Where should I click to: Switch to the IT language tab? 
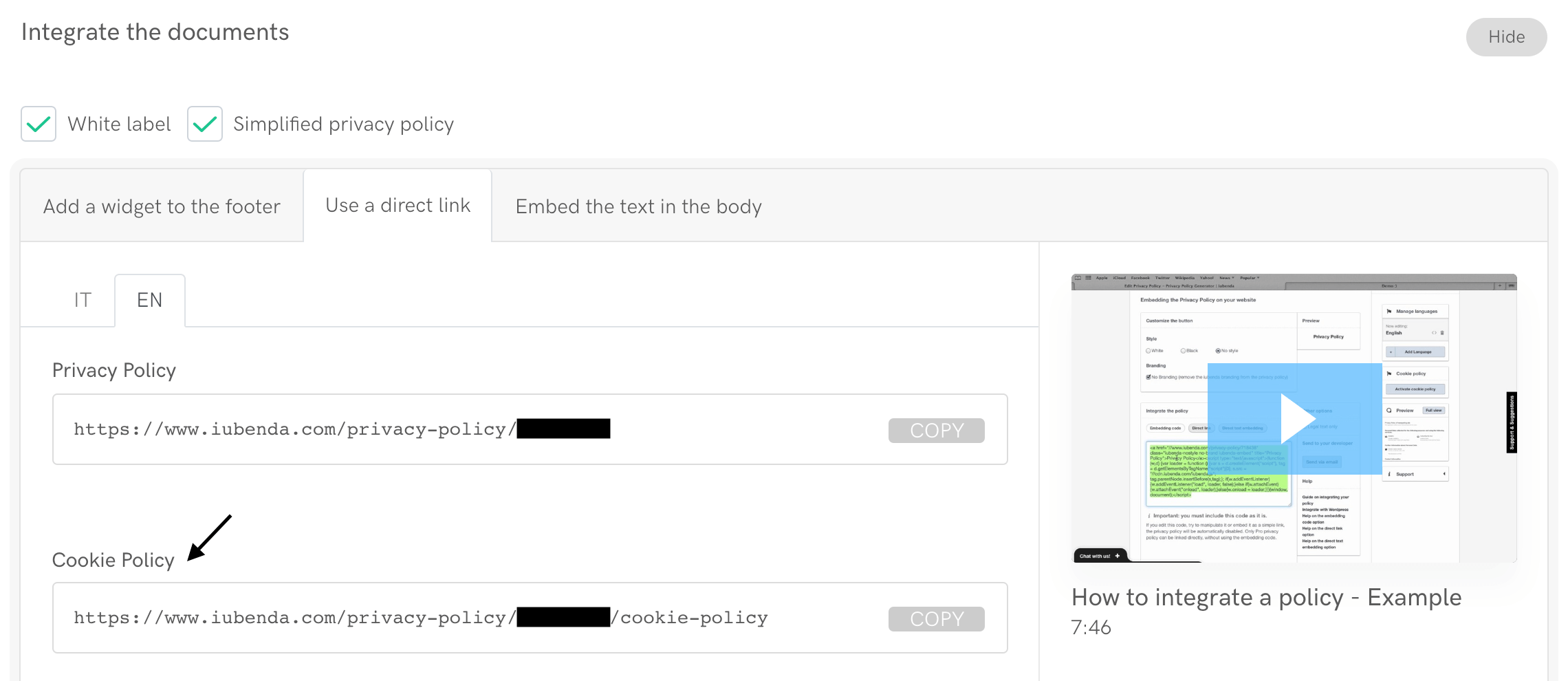point(83,299)
